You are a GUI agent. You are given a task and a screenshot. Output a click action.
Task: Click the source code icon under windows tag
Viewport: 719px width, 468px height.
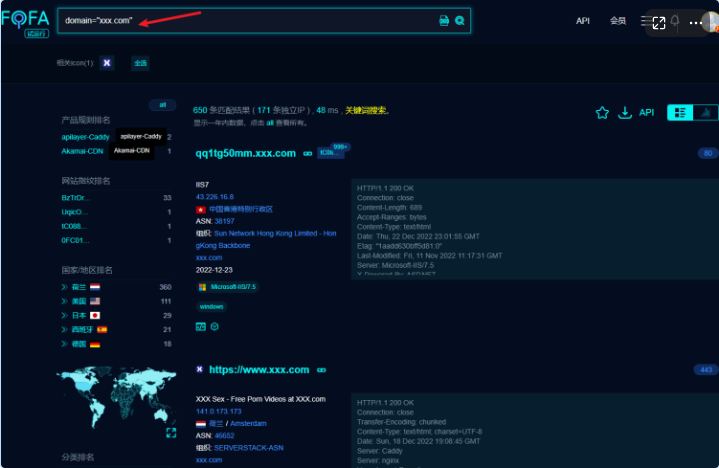pyautogui.click(x=201, y=327)
